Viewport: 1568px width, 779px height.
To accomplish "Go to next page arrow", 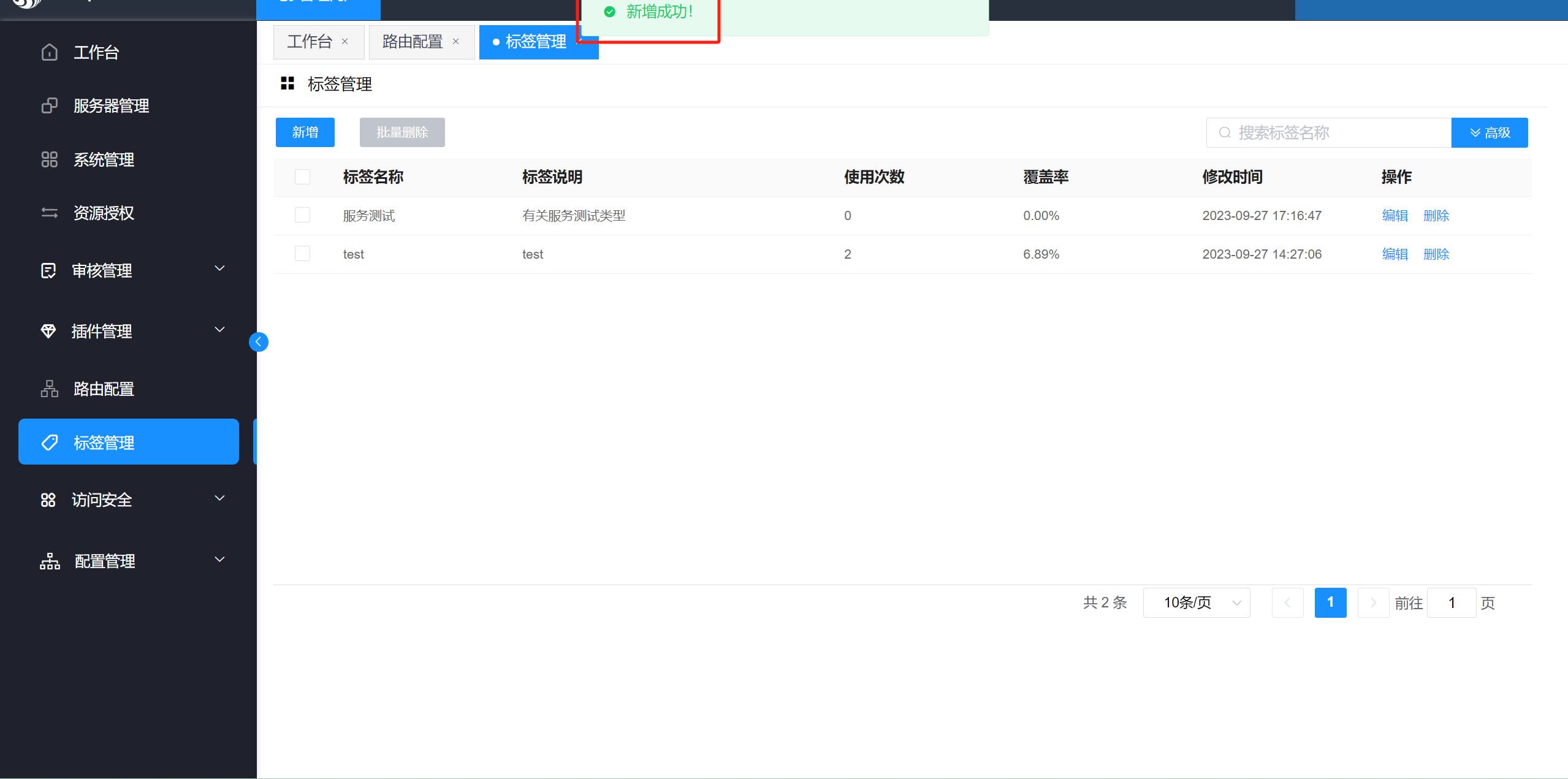I will tap(1374, 602).
